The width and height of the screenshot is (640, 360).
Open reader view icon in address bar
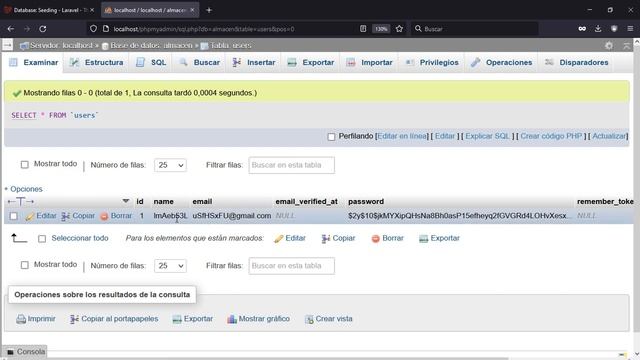coord(363,29)
